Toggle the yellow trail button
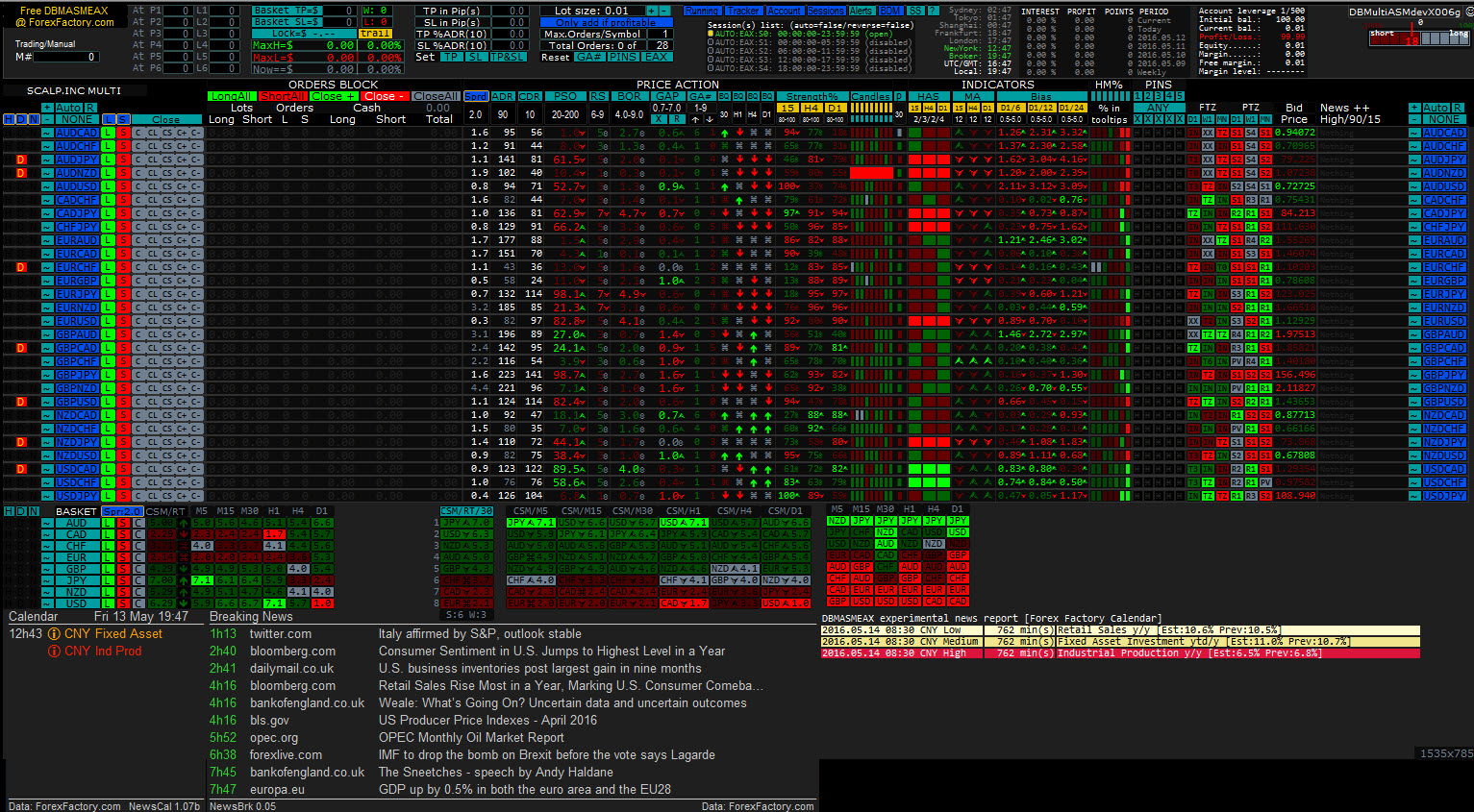 (x=375, y=34)
